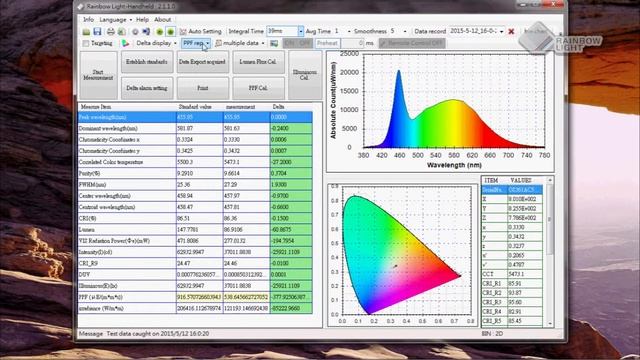The width and height of the screenshot is (640, 360).
Task: Open the Avg Time dropdown arrow
Action: click(349, 31)
